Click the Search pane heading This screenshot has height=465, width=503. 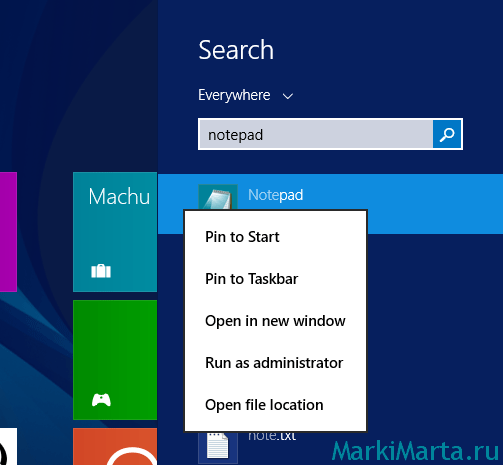point(236,50)
